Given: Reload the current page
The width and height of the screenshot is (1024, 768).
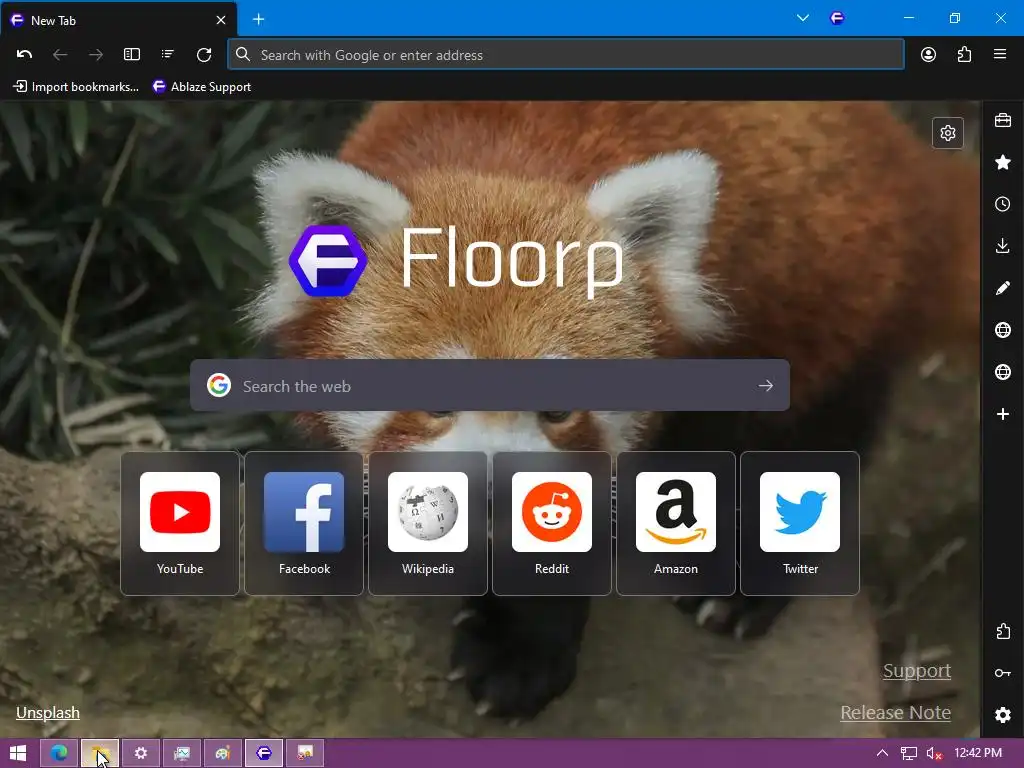Looking at the screenshot, I should click(x=204, y=55).
